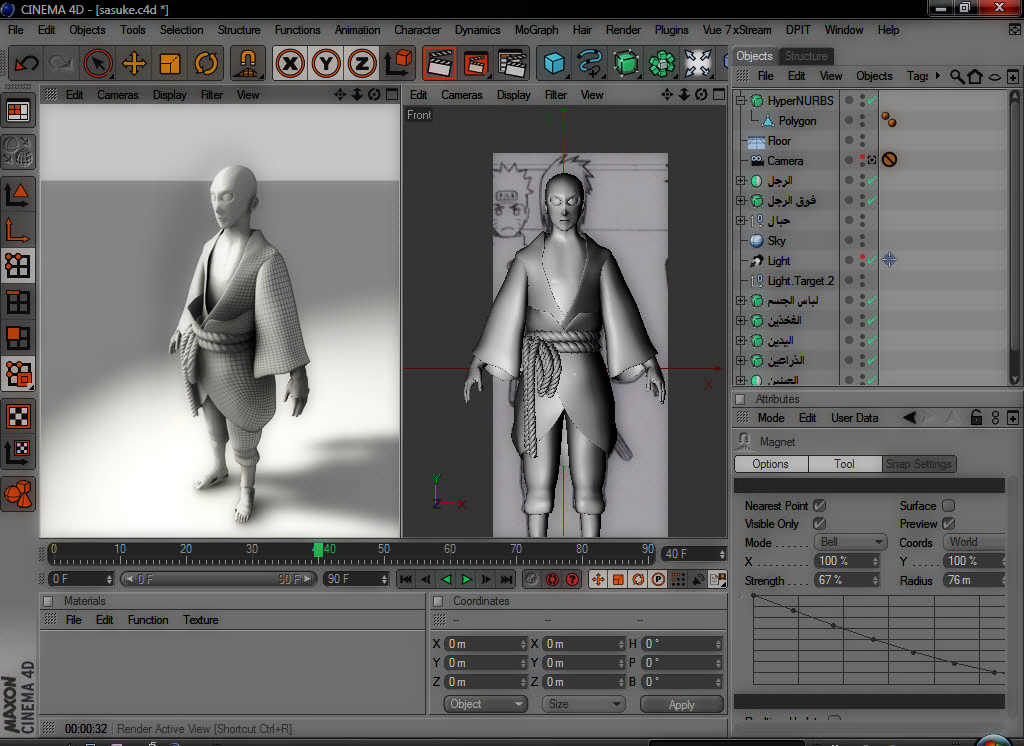Open the Coords dropdown set to World
Image resolution: width=1024 pixels, height=746 pixels.
point(974,542)
